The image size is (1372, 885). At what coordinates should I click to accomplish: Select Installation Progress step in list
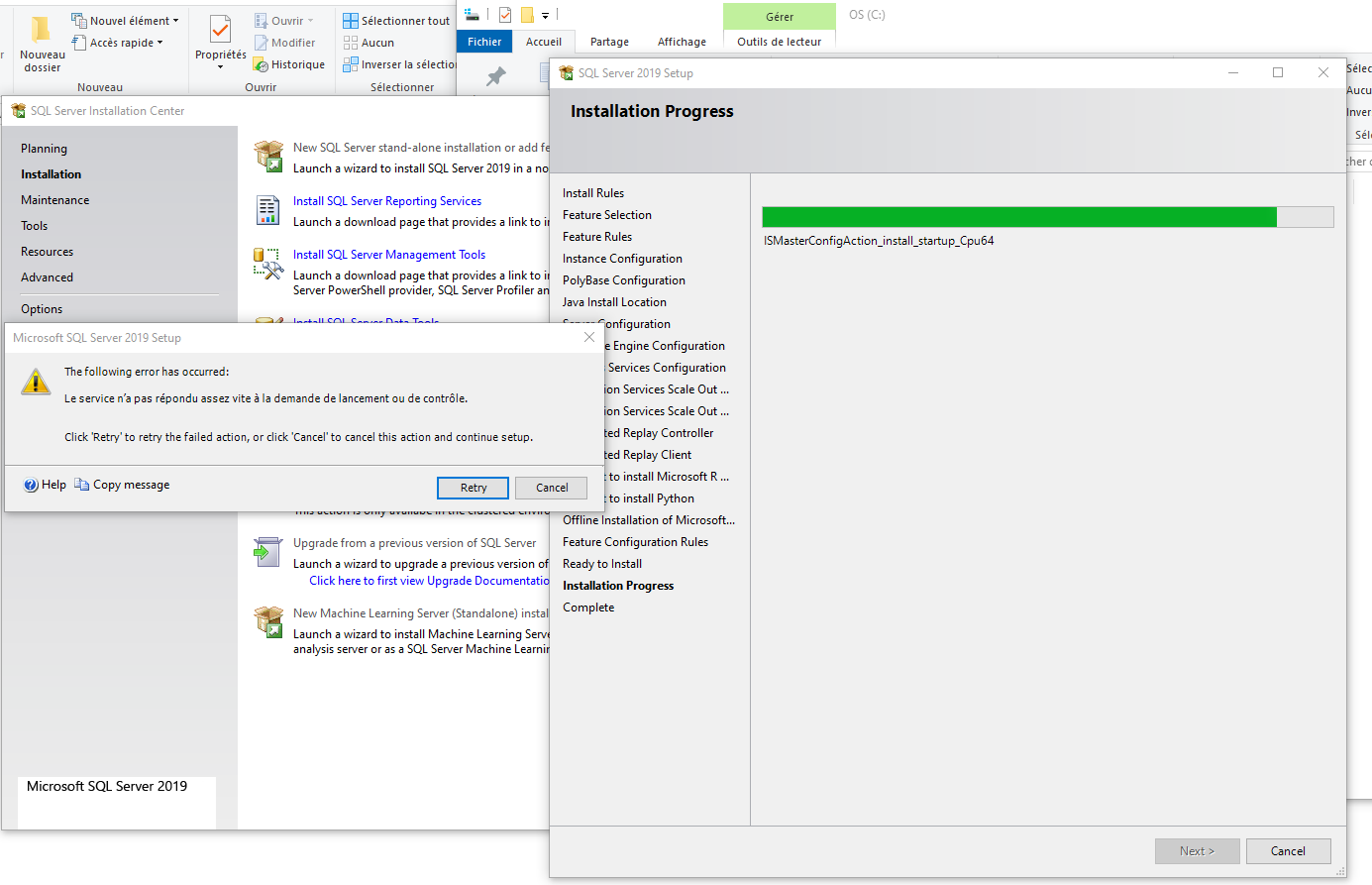618,586
